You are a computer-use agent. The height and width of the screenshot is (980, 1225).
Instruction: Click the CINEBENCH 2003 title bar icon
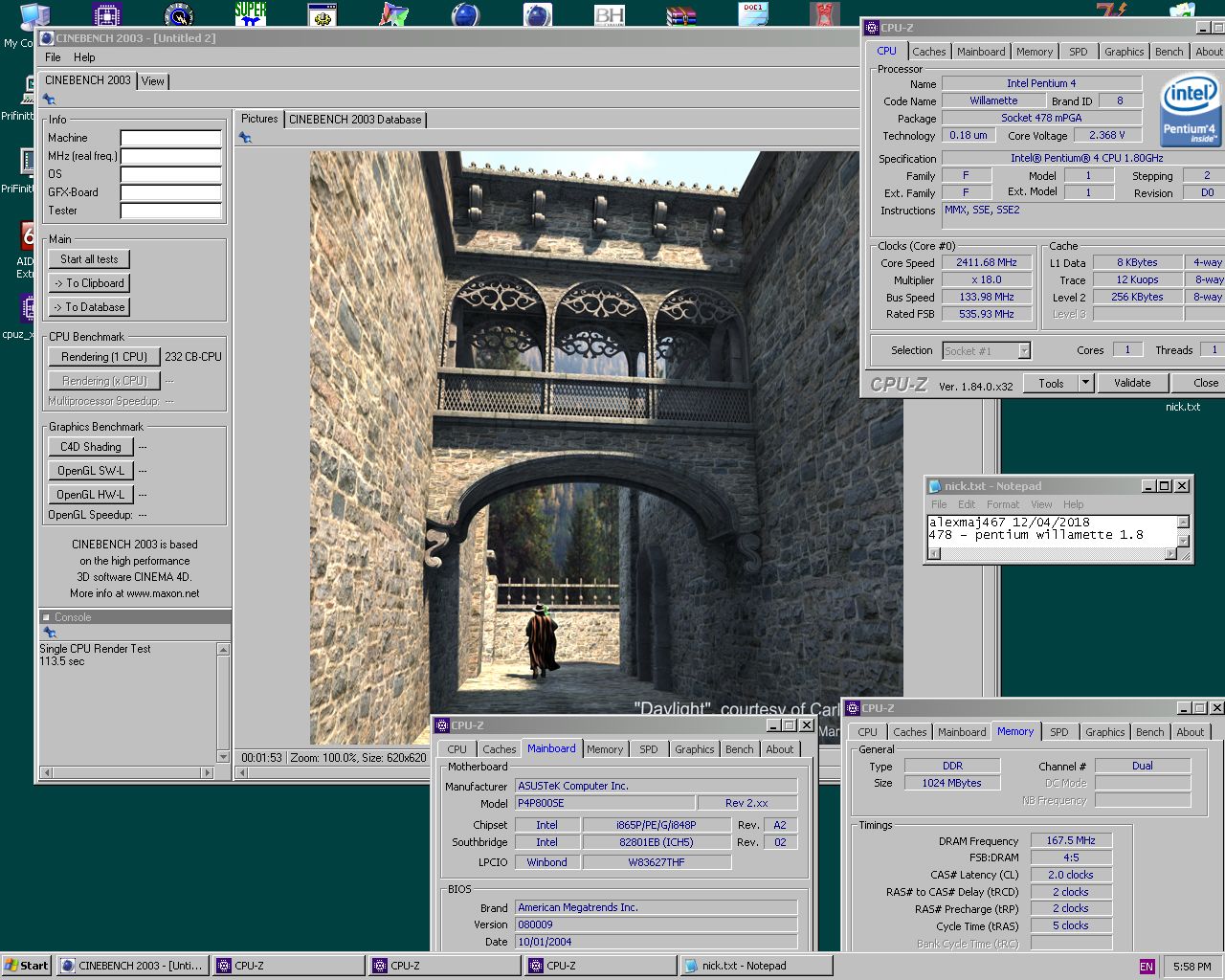46,38
